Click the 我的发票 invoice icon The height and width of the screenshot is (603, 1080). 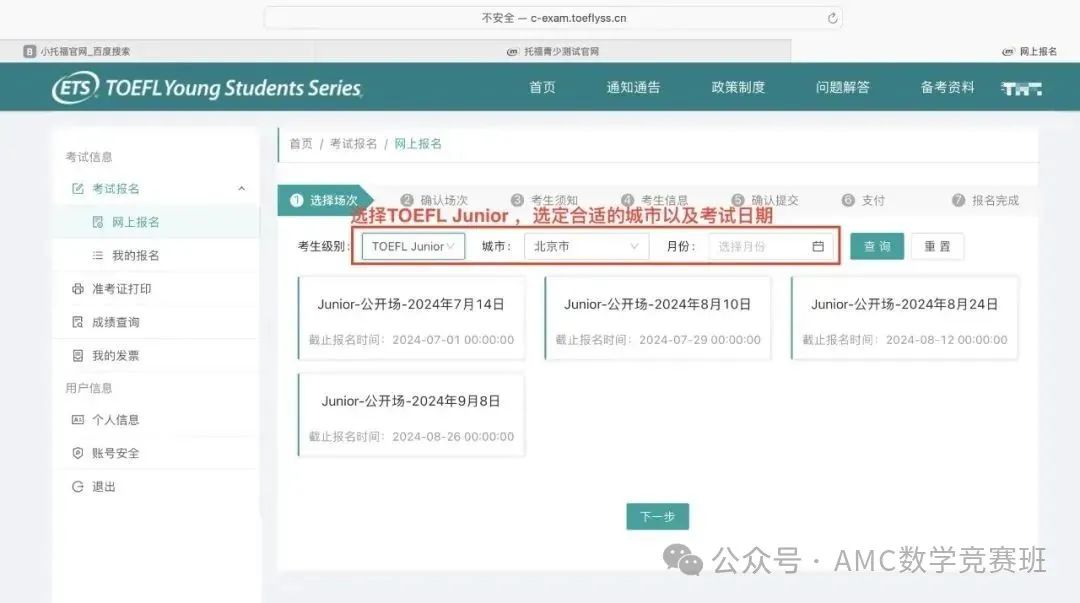coord(78,356)
